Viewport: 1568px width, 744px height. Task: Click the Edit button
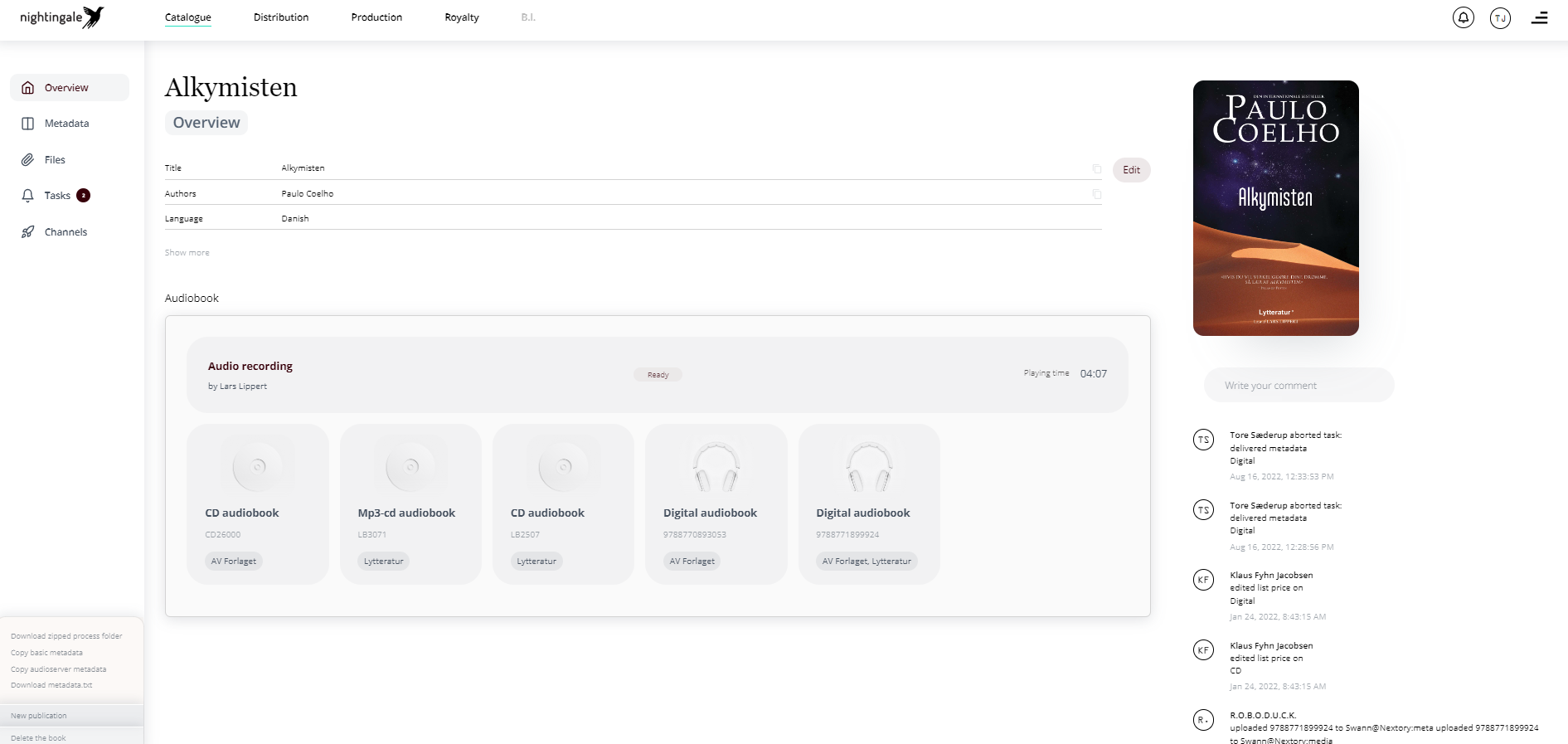coord(1132,170)
